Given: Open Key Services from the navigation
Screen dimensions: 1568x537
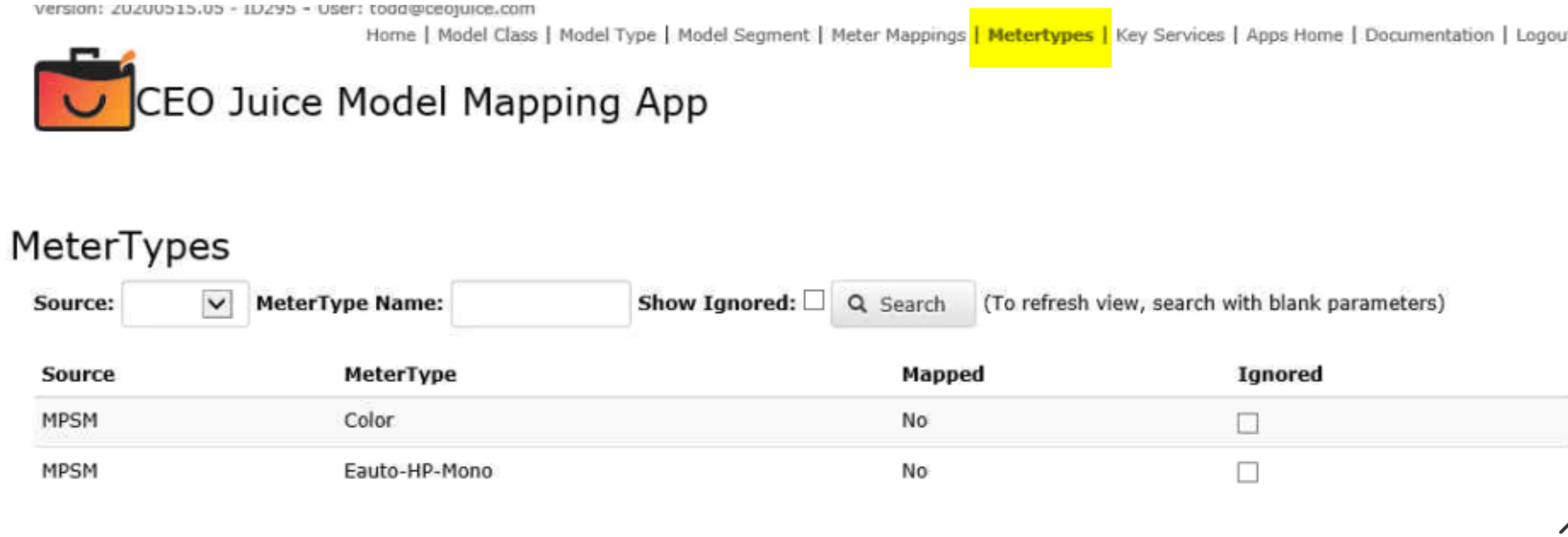Looking at the screenshot, I should tap(1170, 35).
